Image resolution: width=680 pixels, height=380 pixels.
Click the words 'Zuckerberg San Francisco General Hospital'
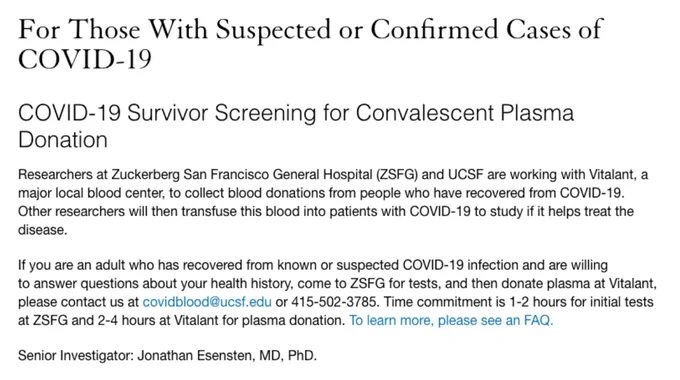242,175
